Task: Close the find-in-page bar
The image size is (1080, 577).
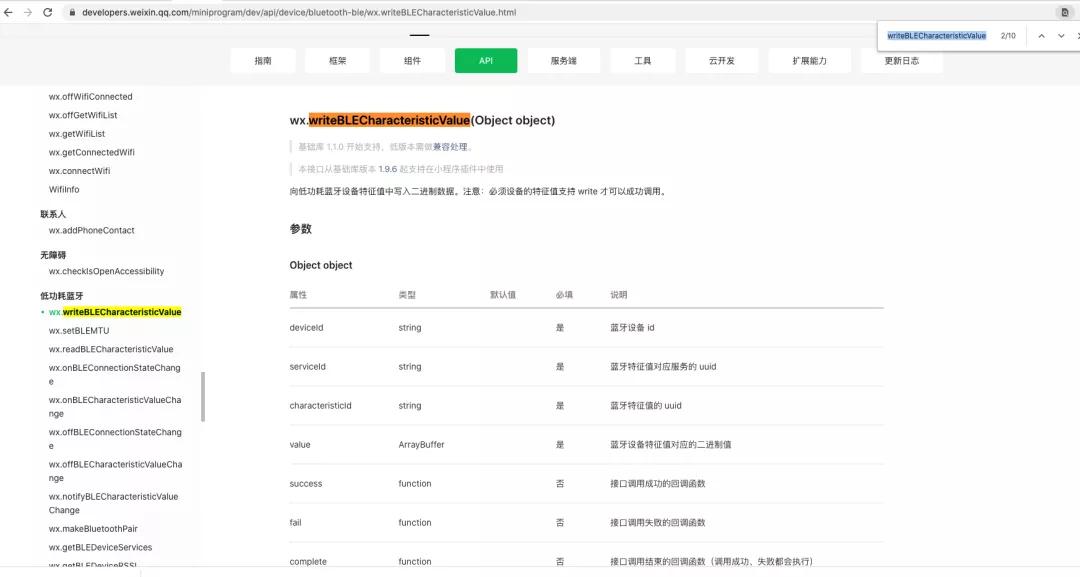Action: click(1078, 36)
